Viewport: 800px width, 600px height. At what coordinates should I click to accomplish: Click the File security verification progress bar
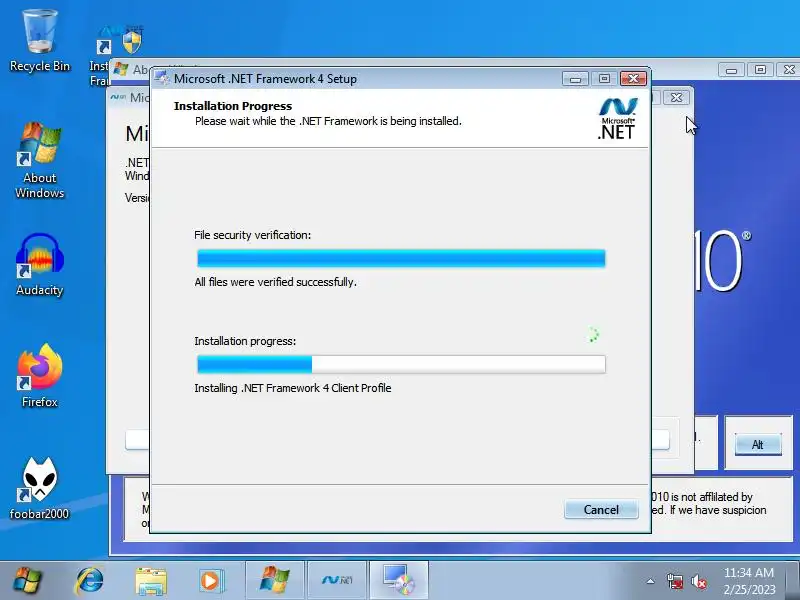point(401,258)
